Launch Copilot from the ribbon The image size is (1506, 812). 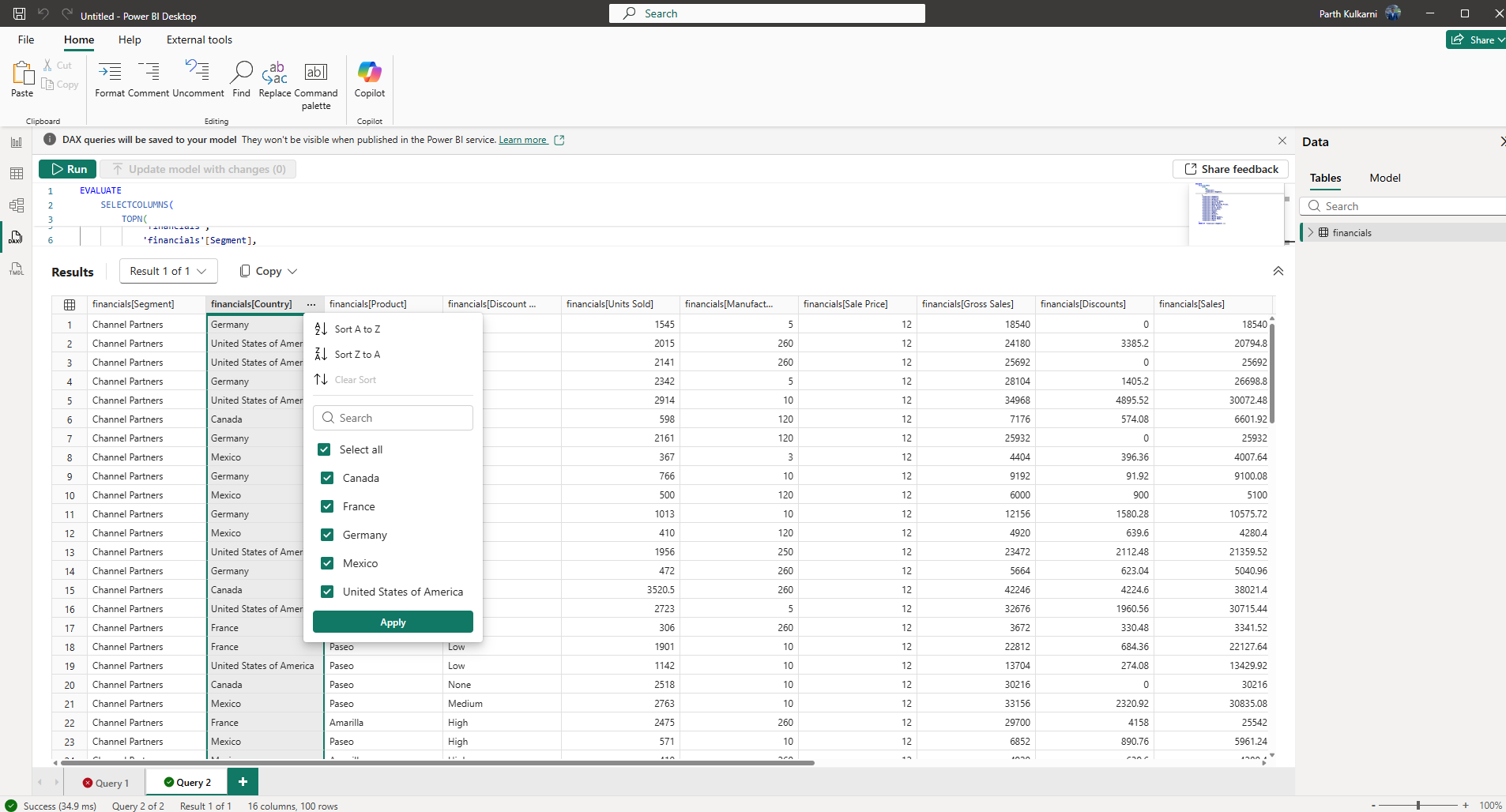[370, 79]
